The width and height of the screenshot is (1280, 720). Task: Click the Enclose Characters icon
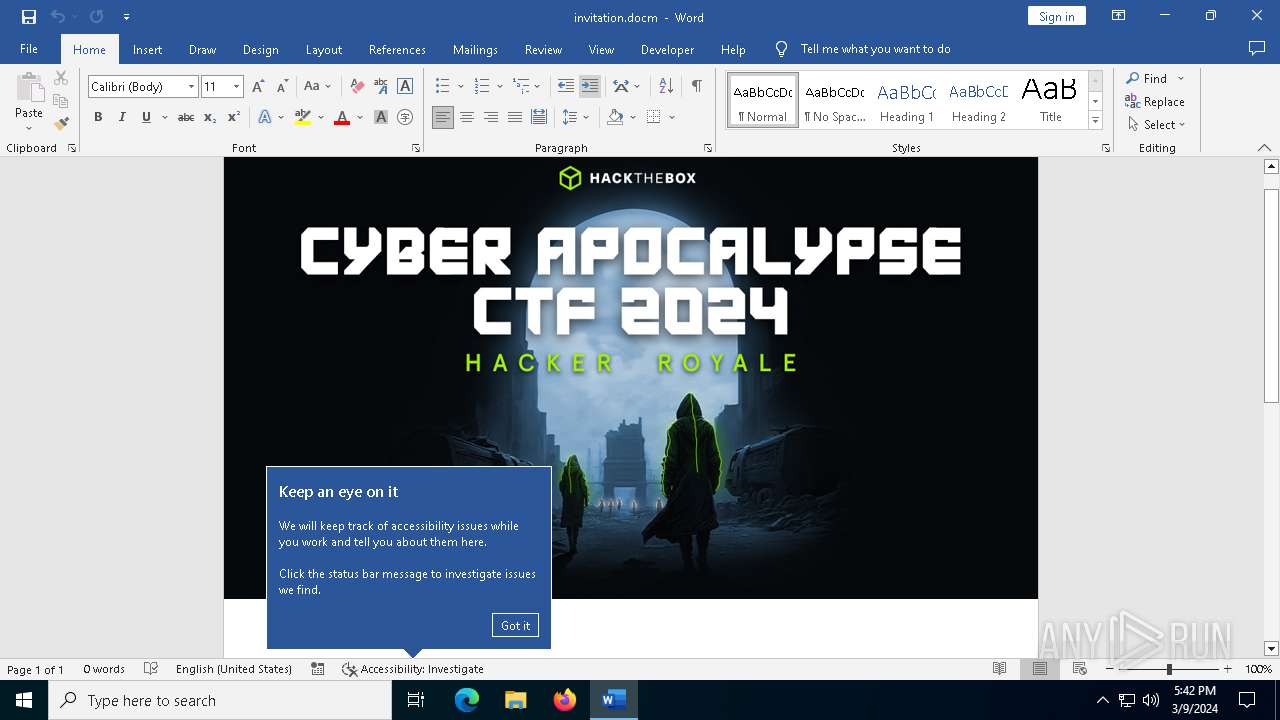[x=405, y=118]
